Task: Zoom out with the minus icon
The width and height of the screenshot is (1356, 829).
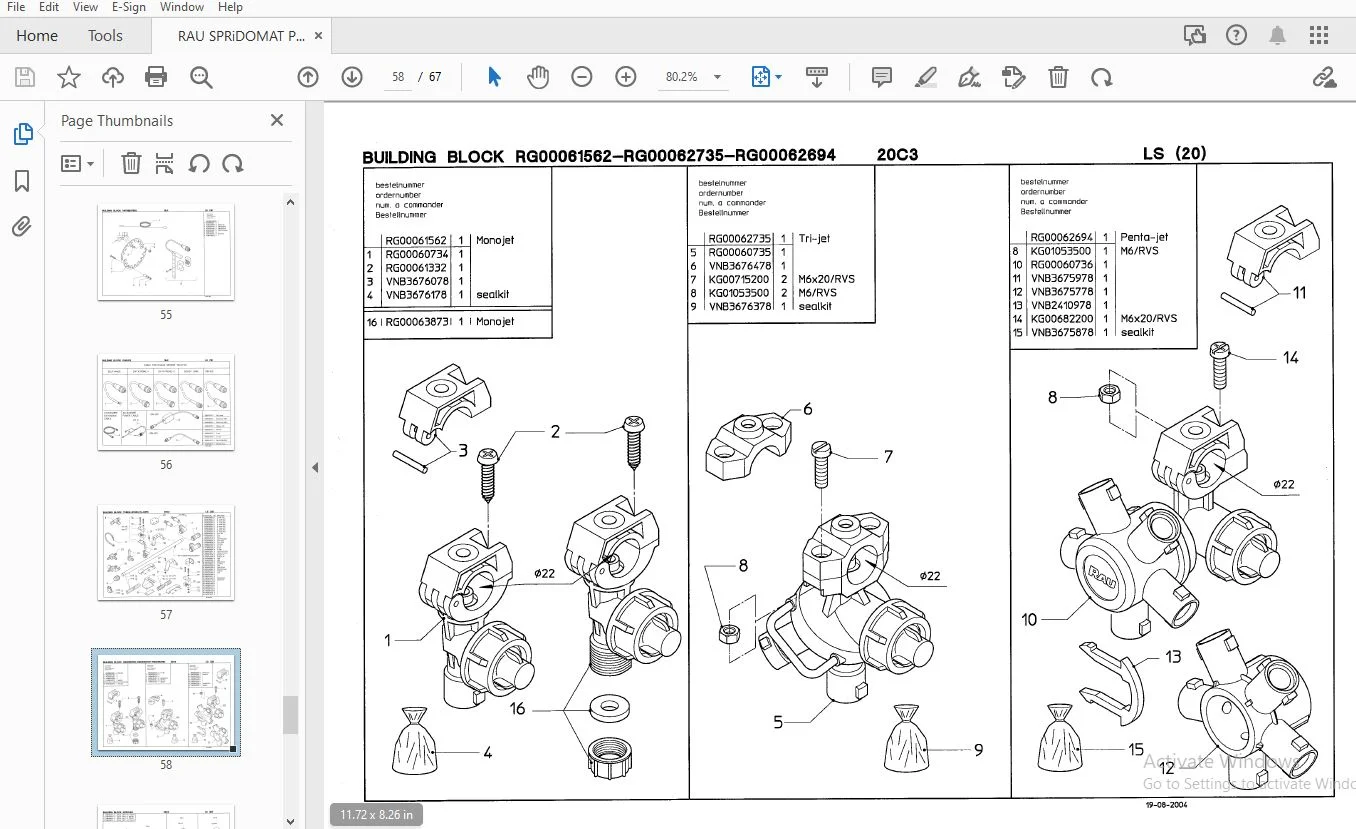Action: [x=582, y=77]
